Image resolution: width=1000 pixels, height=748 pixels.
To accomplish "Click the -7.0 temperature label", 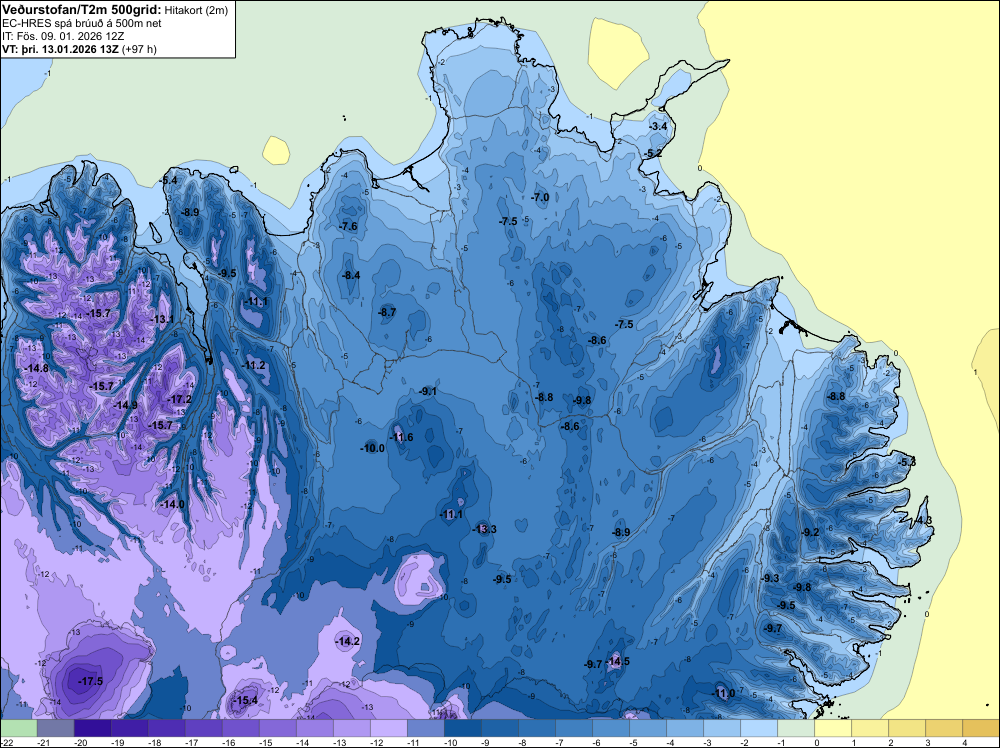I will [x=540, y=198].
